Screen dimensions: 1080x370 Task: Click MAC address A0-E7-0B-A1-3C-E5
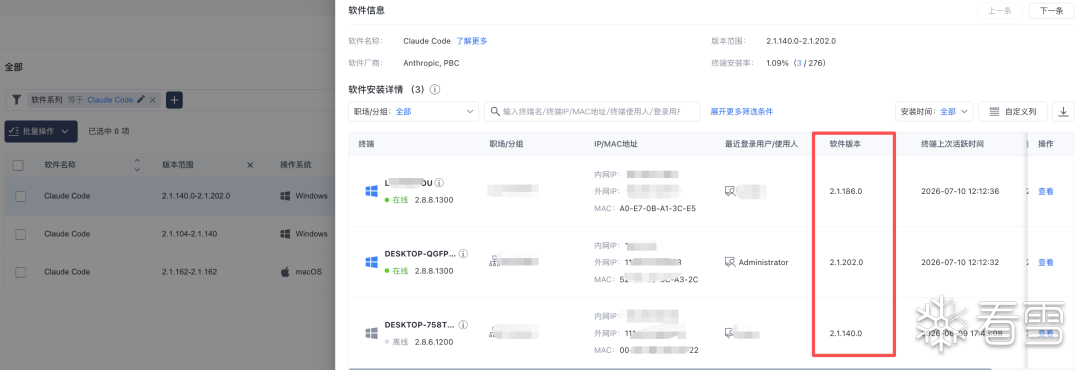(658, 208)
